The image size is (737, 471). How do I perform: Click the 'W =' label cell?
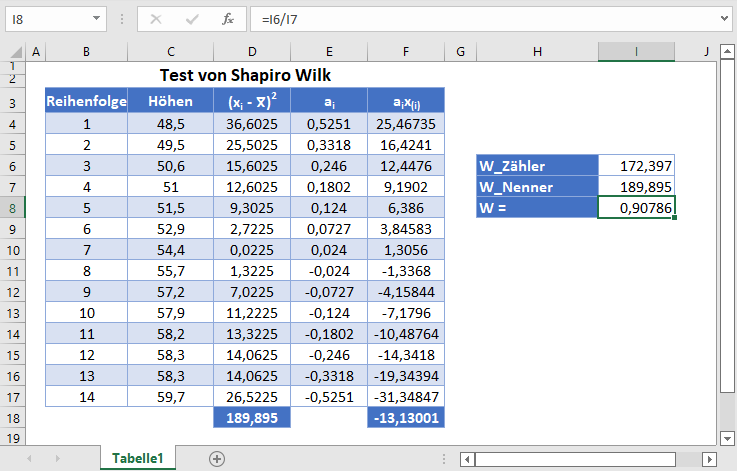click(x=537, y=208)
